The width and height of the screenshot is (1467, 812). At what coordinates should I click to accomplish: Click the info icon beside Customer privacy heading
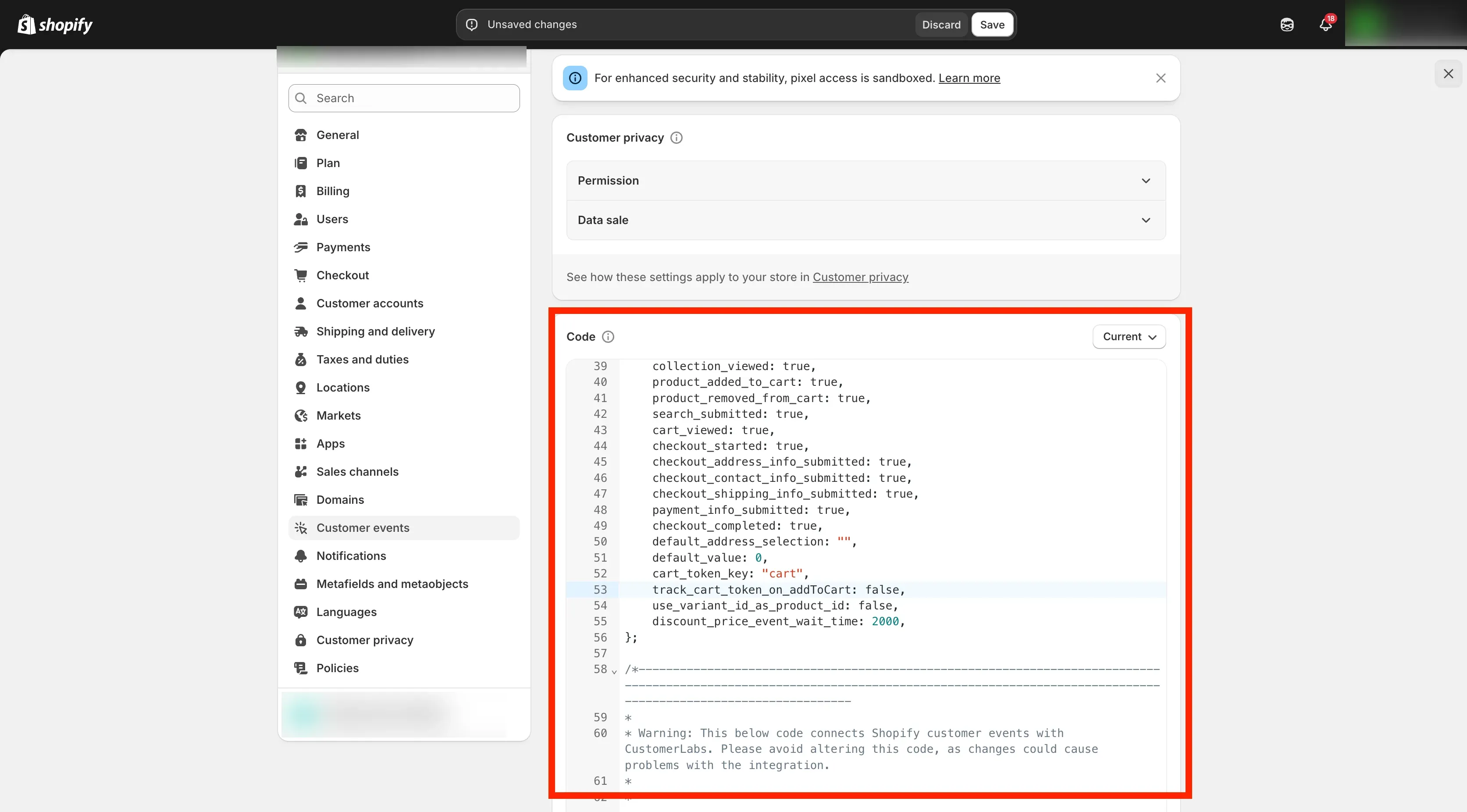tap(677, 138)
